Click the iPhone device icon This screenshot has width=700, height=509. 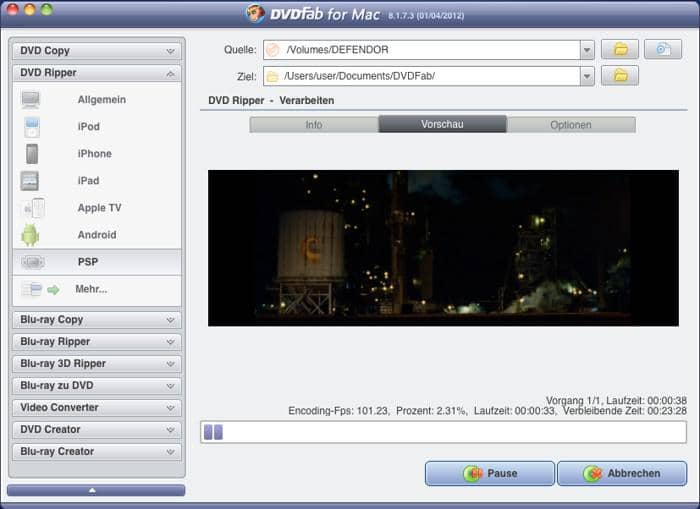(x=32, y=154)
